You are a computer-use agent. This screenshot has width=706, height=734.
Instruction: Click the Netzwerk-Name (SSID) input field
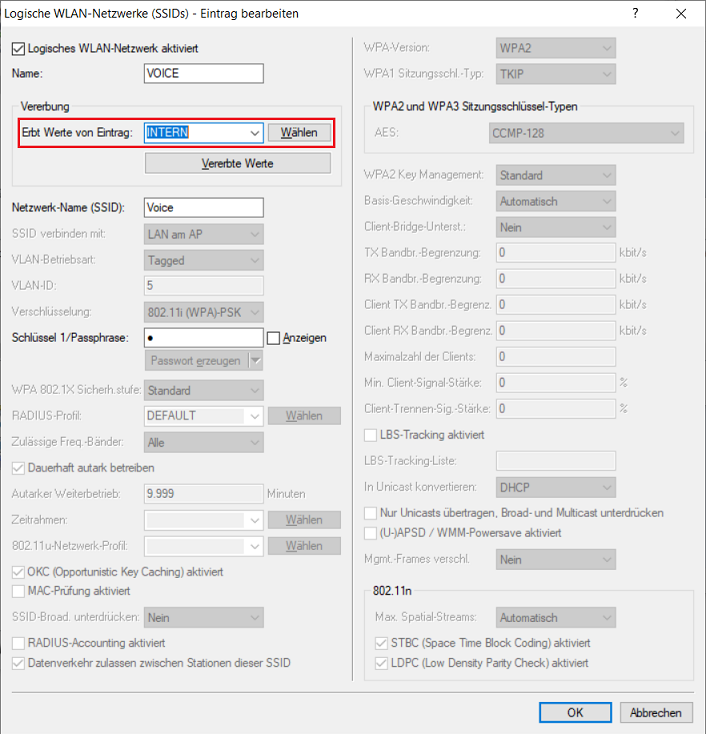click(203, 207)
